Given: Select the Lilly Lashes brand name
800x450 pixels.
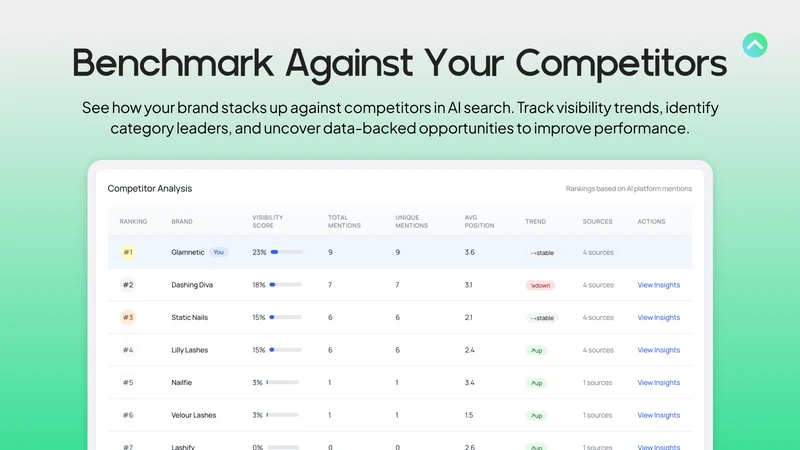Looking at the screenshot, I should coord(189,350).
